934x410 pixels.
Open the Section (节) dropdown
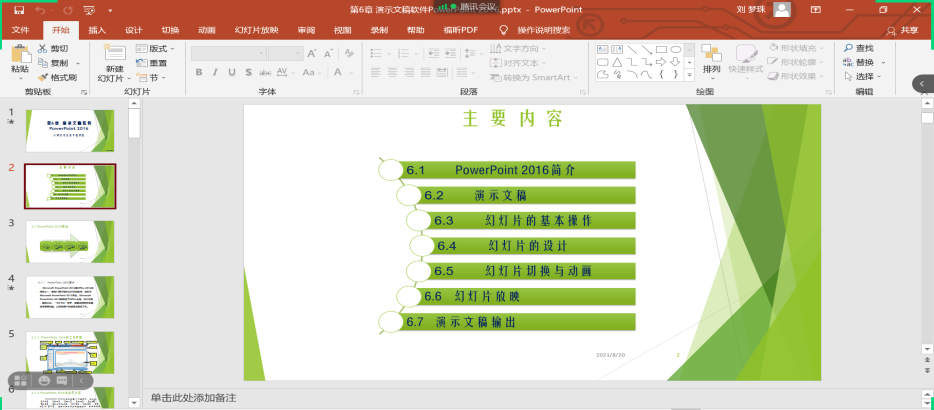151,77
